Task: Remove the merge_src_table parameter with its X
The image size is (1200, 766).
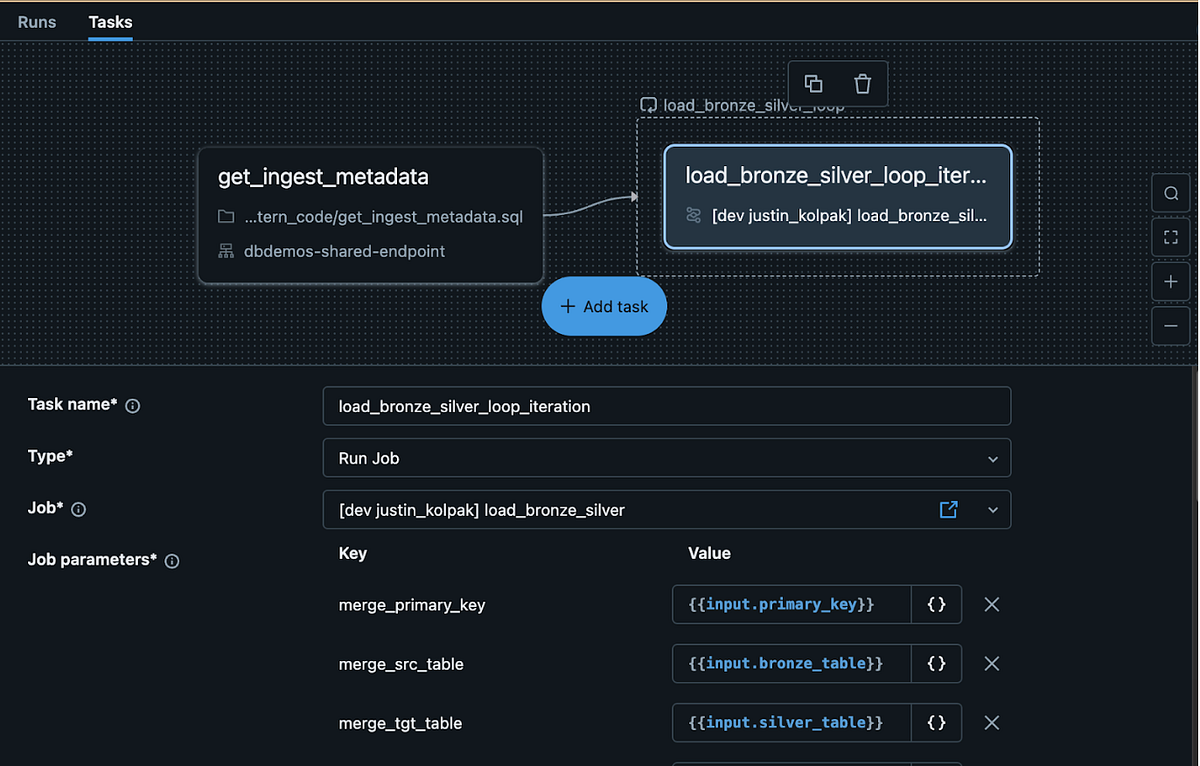Action: pyautogui.click(x=991, y=663)
